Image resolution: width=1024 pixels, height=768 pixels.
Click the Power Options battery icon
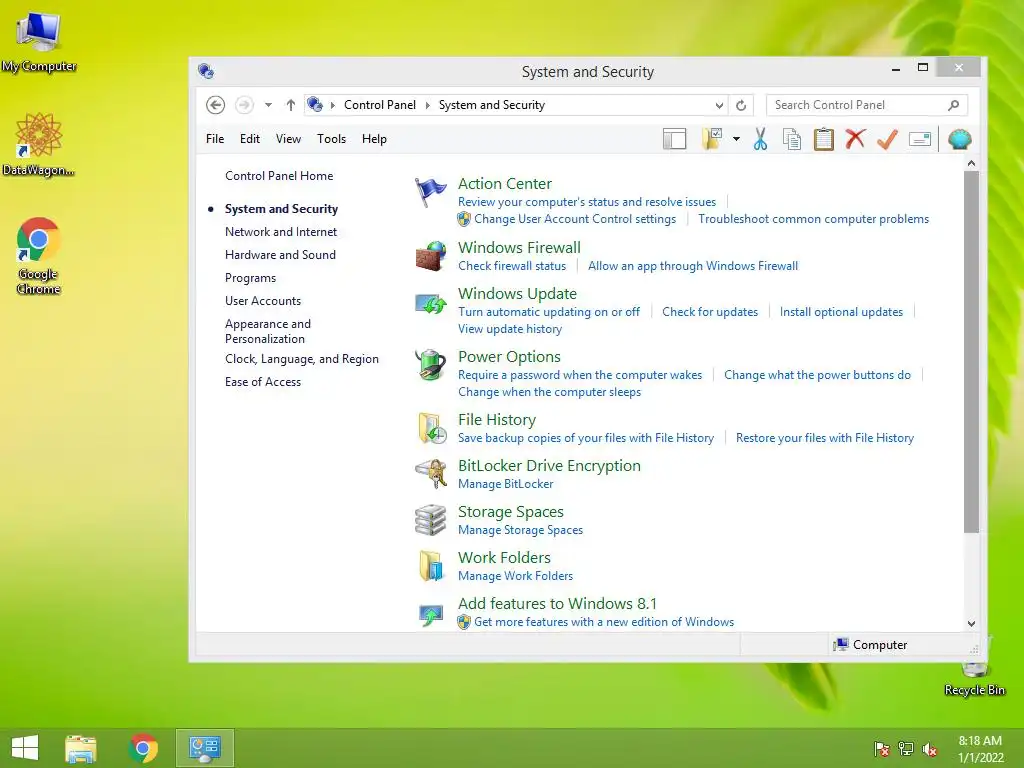[430, 364]
